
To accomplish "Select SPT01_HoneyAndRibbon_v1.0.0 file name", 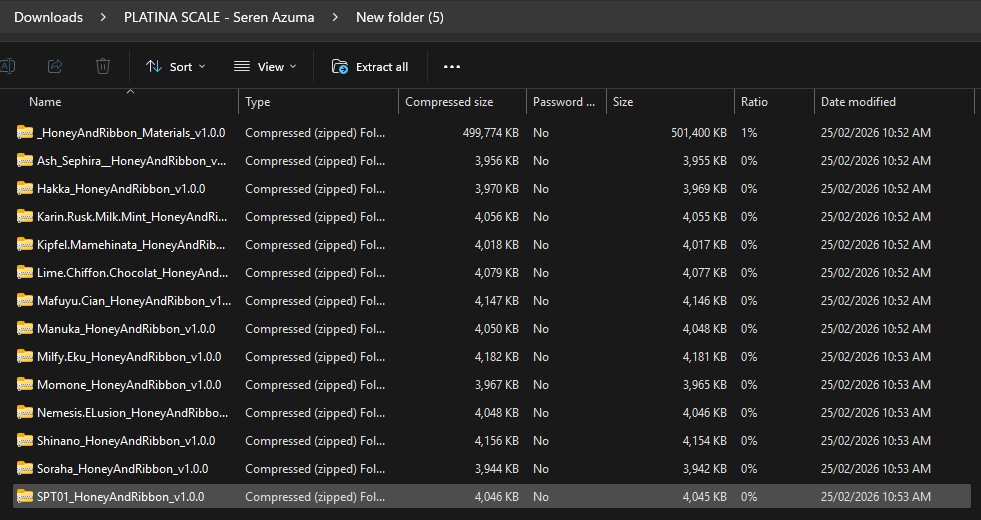I will coord(120,497).
